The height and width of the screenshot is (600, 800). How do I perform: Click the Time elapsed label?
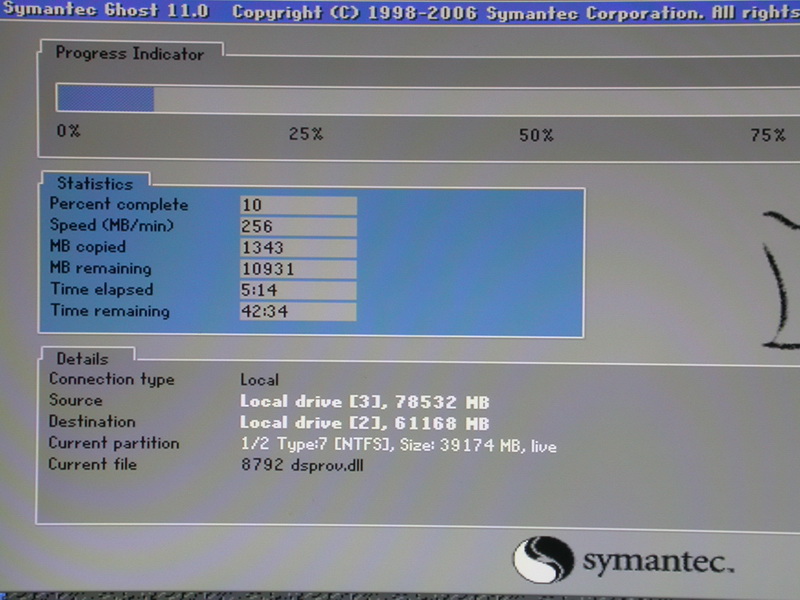click(x=102, y=289)
